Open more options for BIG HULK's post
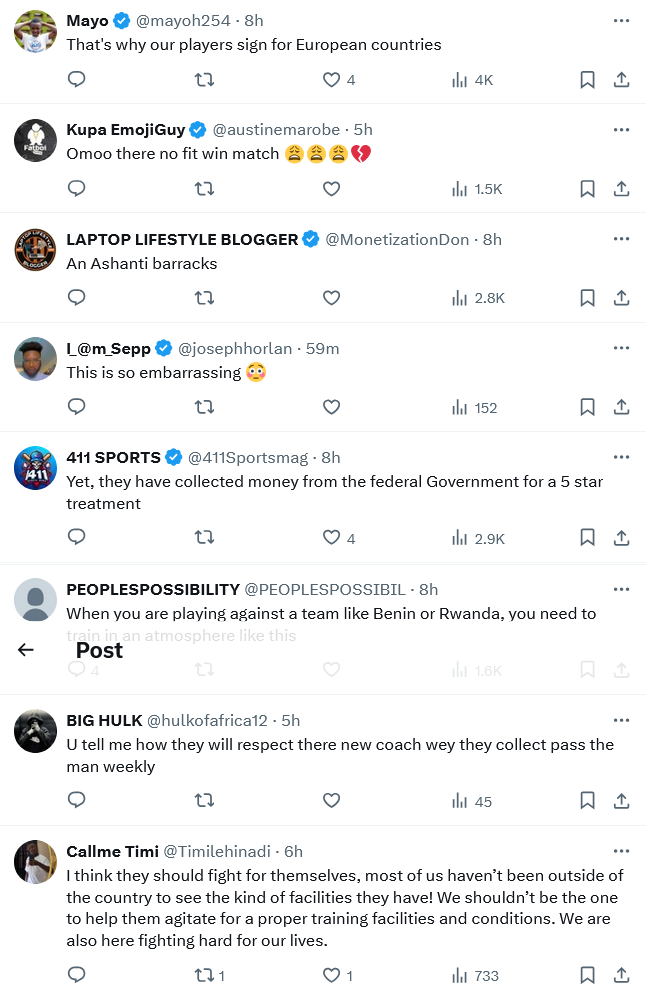 pos(621,720)
